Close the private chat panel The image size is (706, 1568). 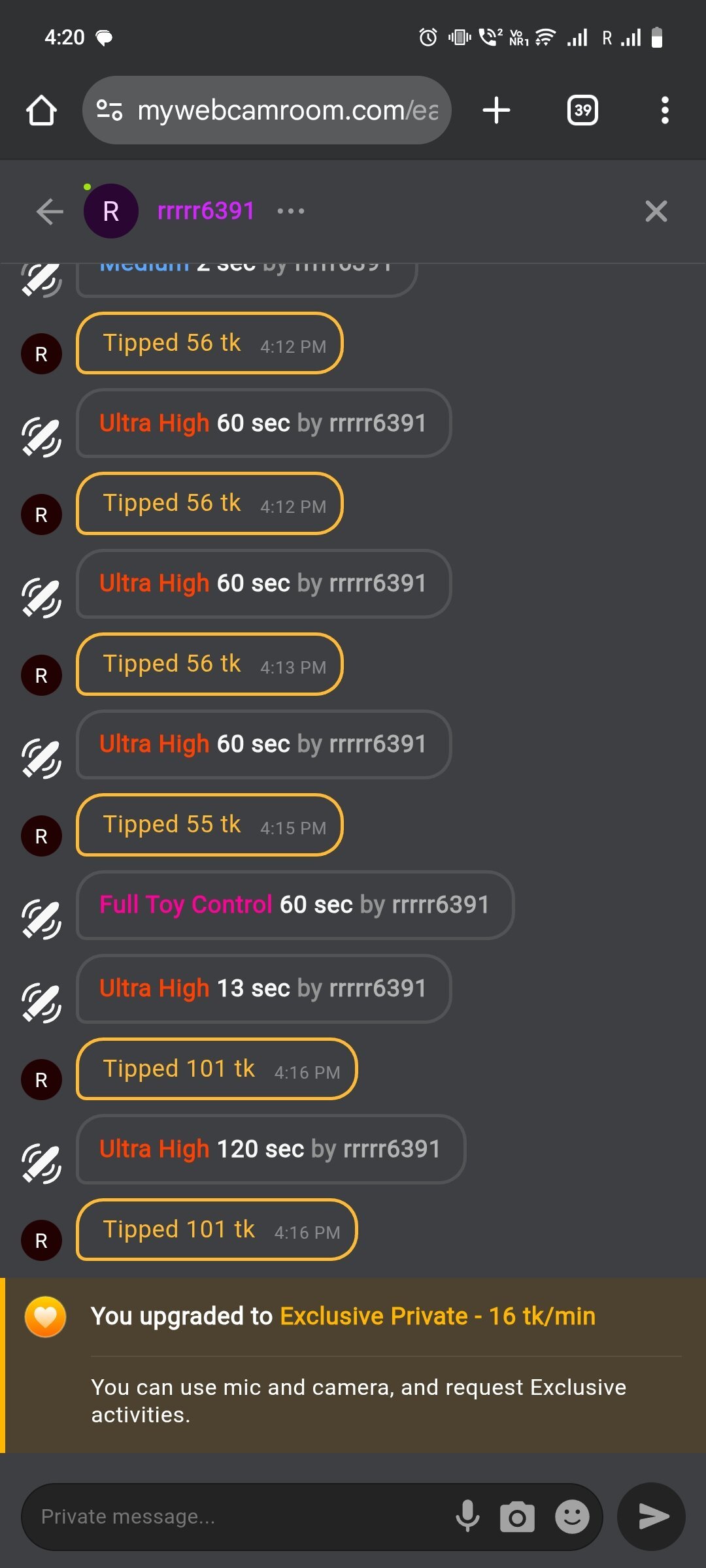[656, 212]
